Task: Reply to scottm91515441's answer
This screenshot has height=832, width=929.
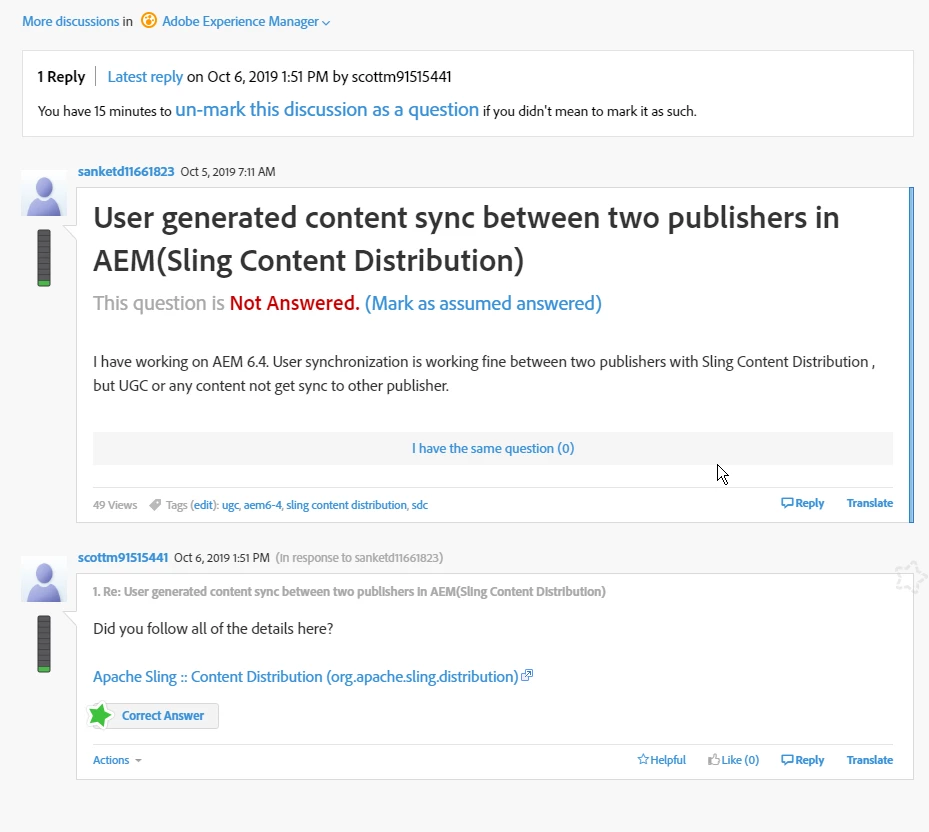Action: click(803, 760)
